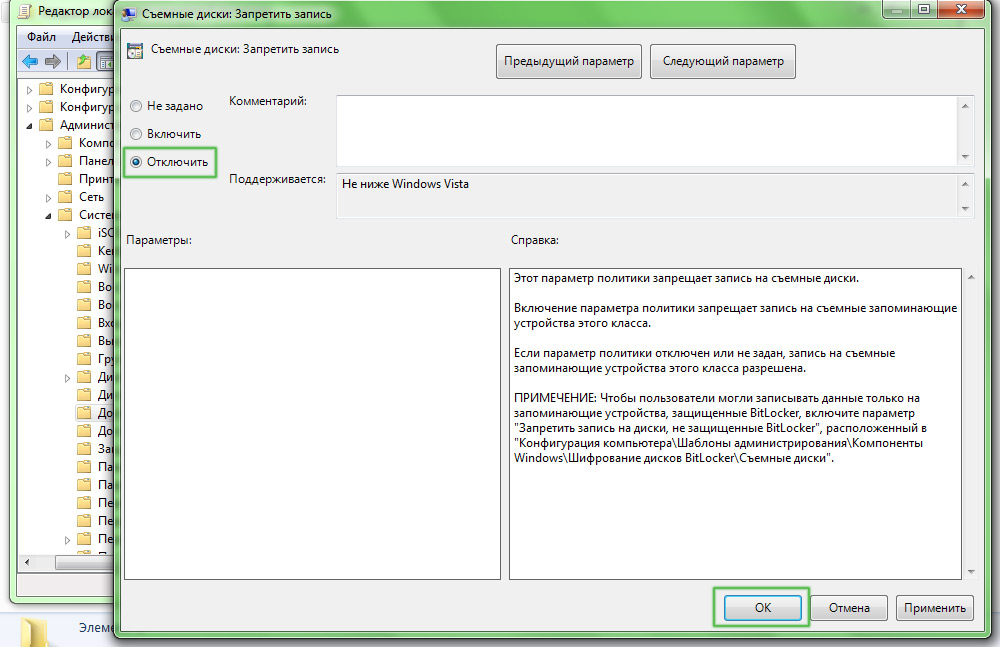Select the Не задано radio button
The height and width of the screenshot is (647, 1000).
136,106
